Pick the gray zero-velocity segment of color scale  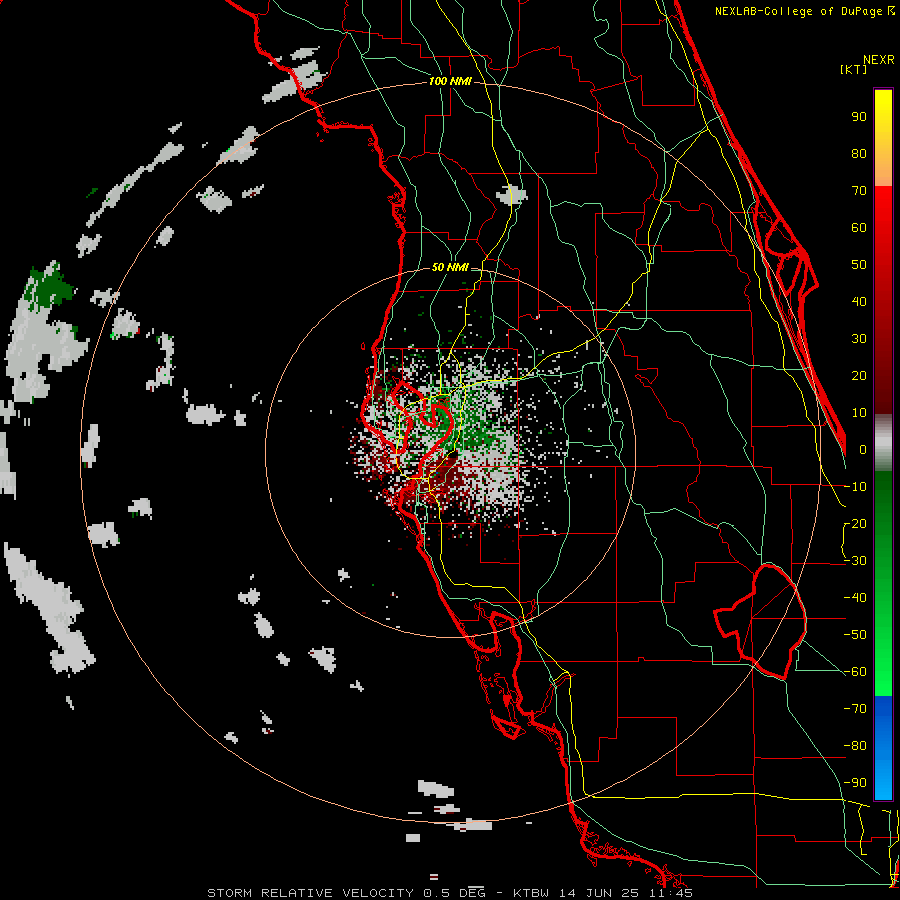(x=883, y=443)
